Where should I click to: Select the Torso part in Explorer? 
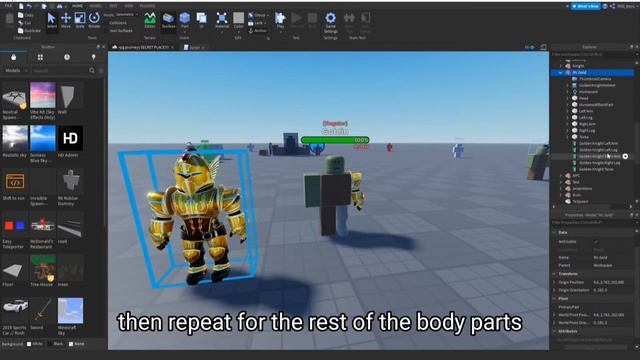pyautogui.click(x=584, y=137)
